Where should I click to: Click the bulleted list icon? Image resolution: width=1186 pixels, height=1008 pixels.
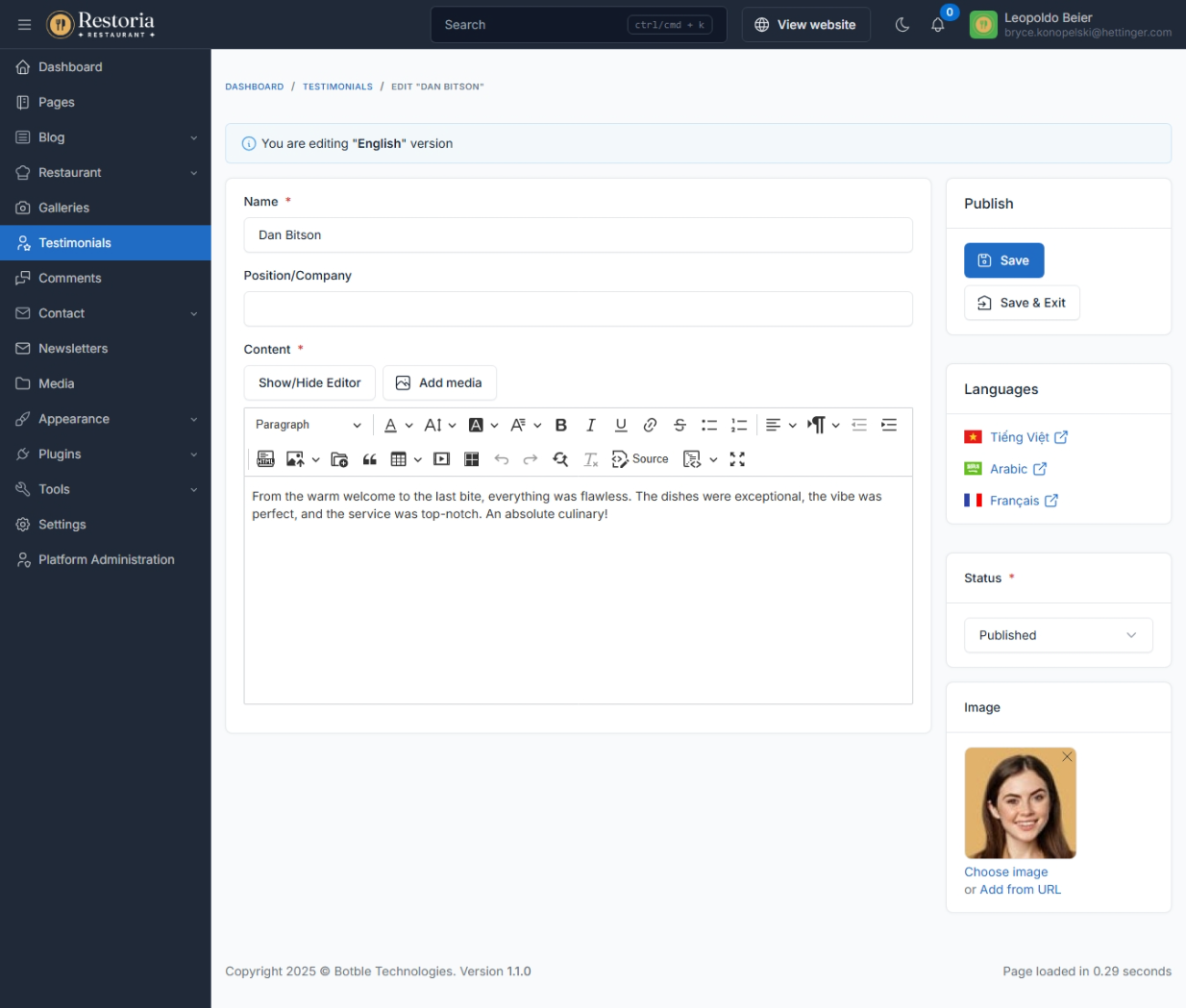point(709,425)
